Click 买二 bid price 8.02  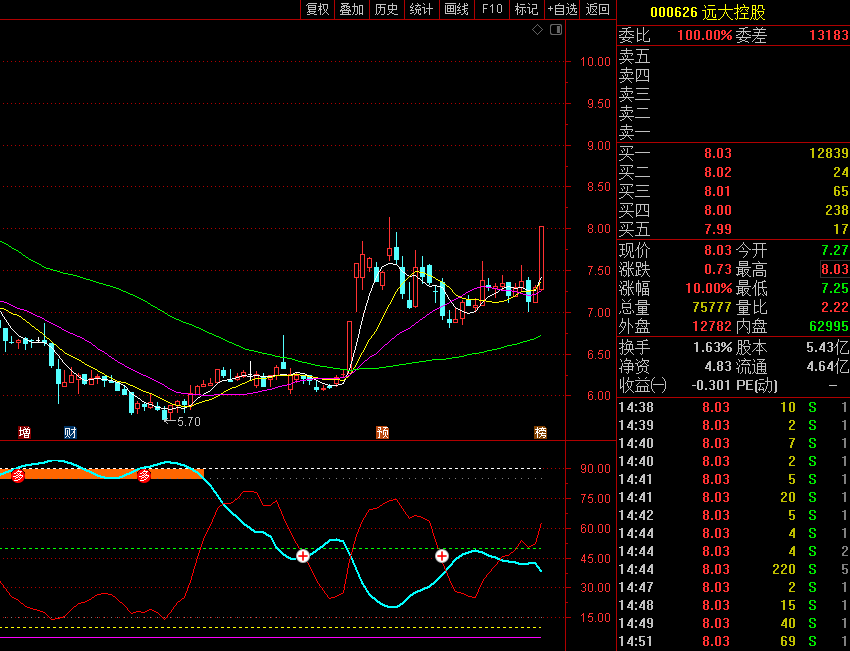click(718, 172)
